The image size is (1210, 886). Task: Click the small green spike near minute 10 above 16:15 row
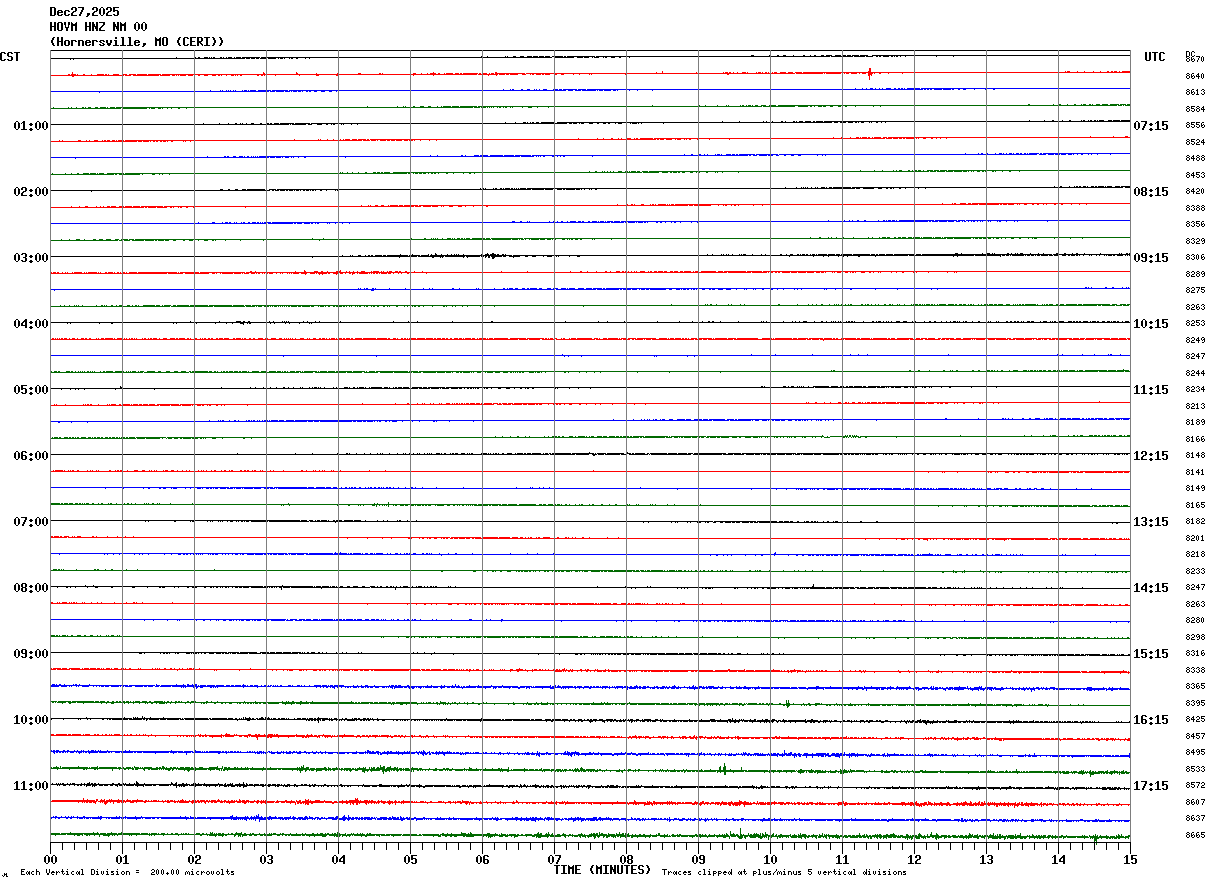788,703
